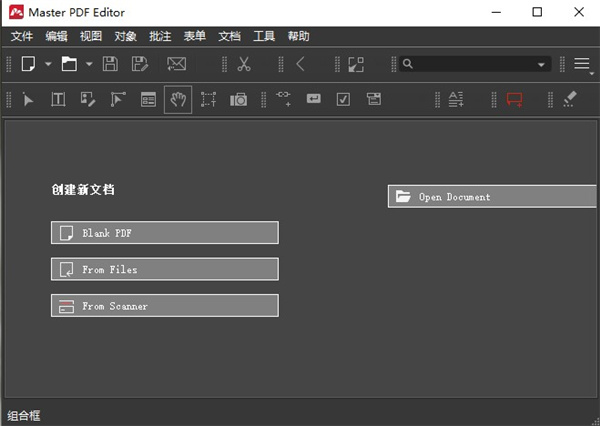Click the Snapshot camera icon
Viewport: 600px width, 426px height.
[238, 100]
